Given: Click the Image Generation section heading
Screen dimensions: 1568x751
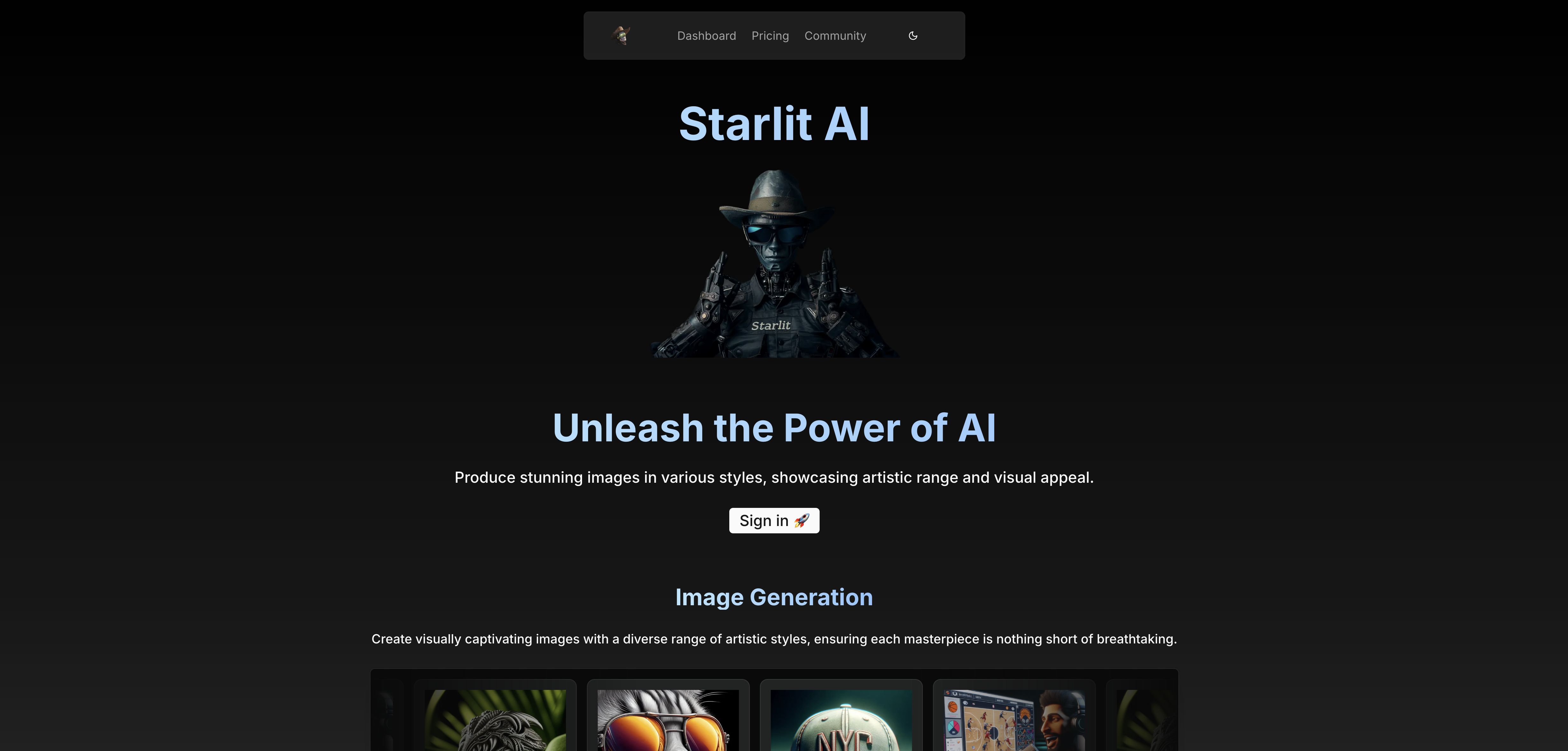Looking at the screenshot, I should [774, 597].
